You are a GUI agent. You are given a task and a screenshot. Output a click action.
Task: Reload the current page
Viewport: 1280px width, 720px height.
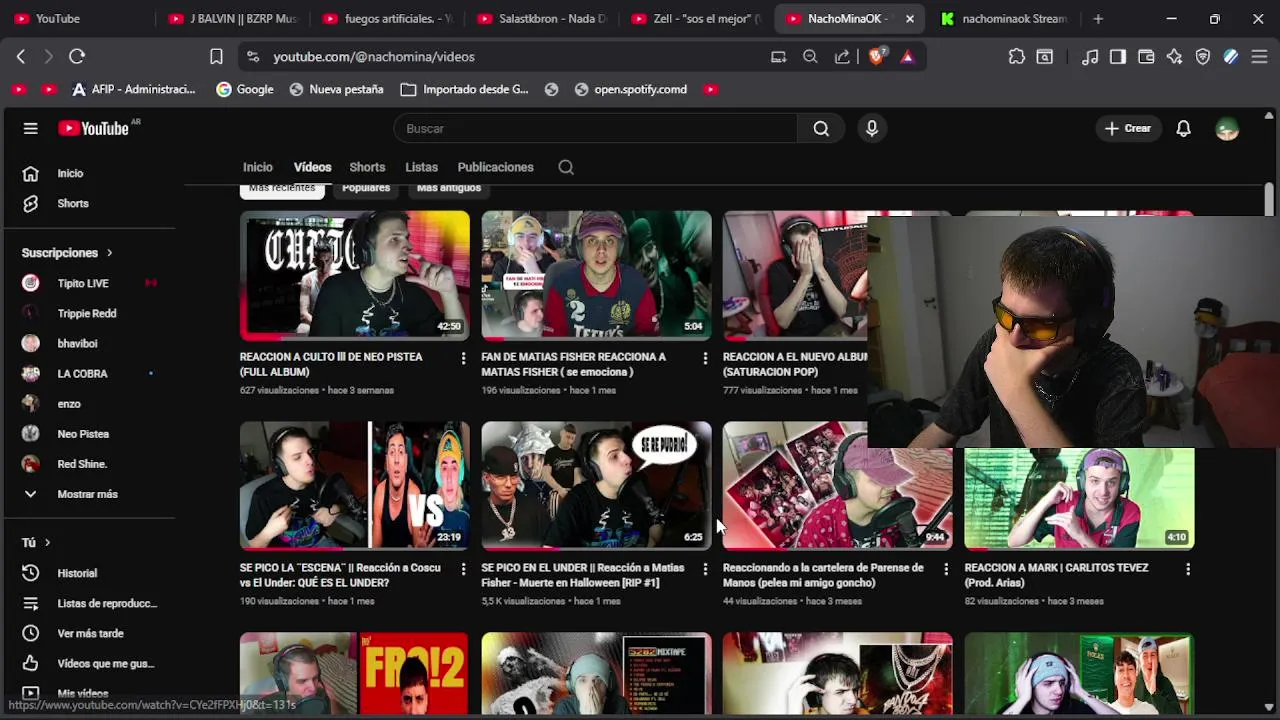click(x=77, y=57)
